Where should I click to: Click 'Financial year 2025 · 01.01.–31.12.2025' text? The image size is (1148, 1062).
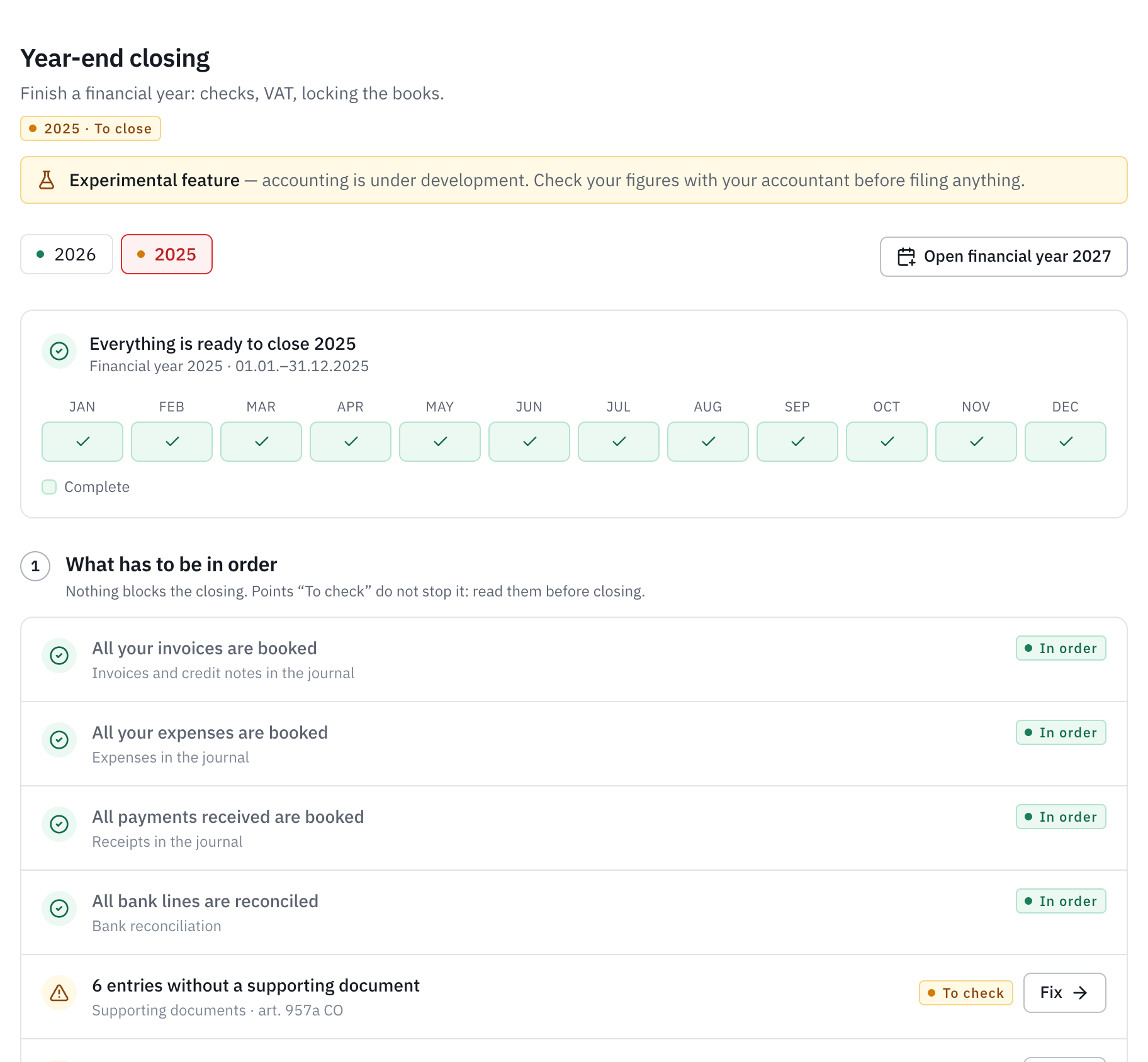[x=229, y=366]
